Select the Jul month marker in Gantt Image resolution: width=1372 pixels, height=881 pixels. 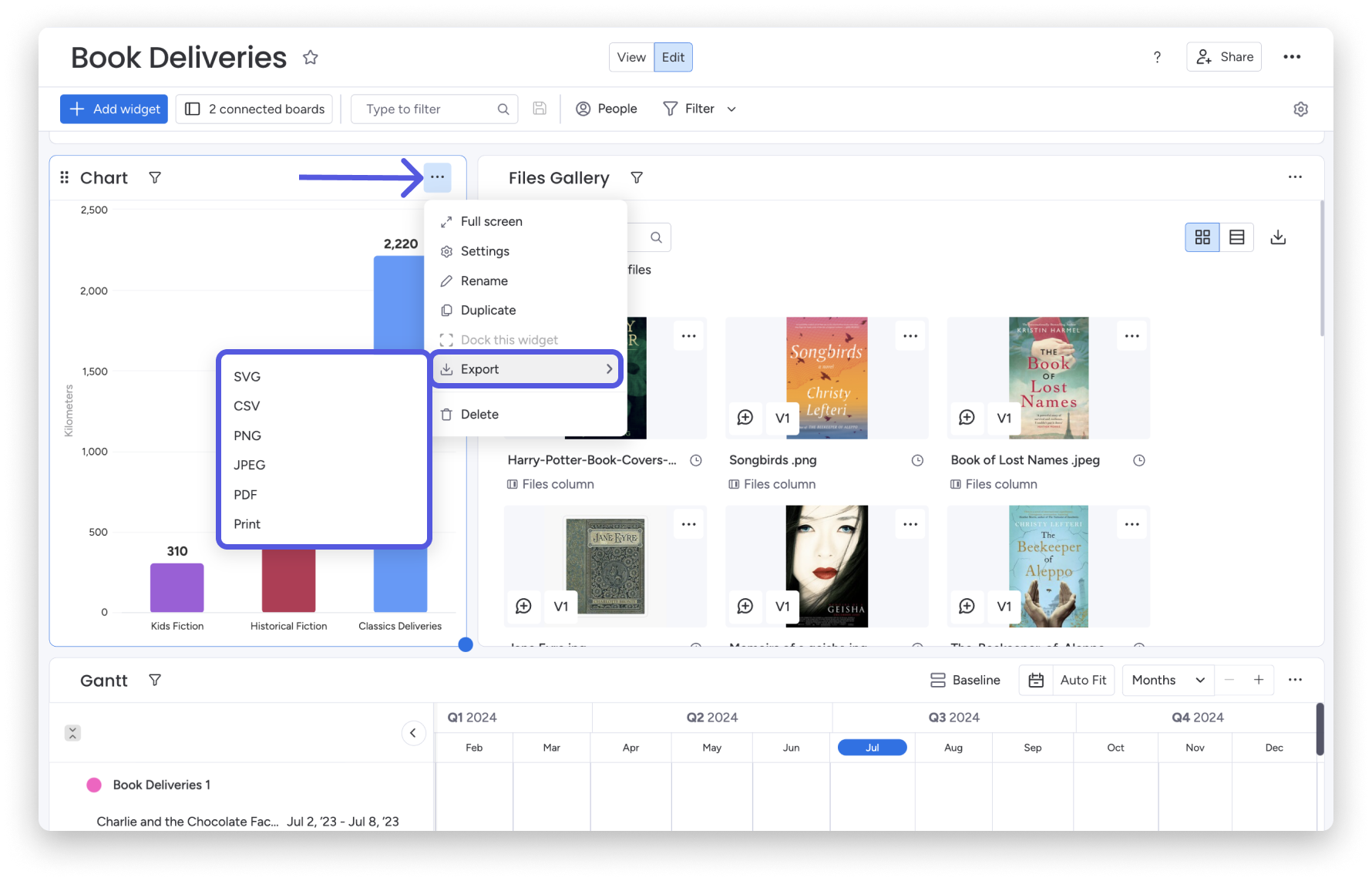point(873,748)
